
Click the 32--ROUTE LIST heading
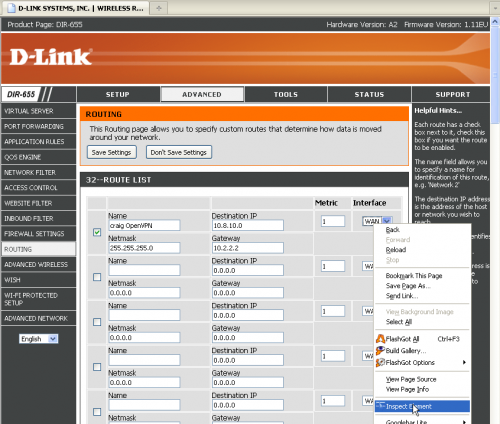tap(118, 180)
